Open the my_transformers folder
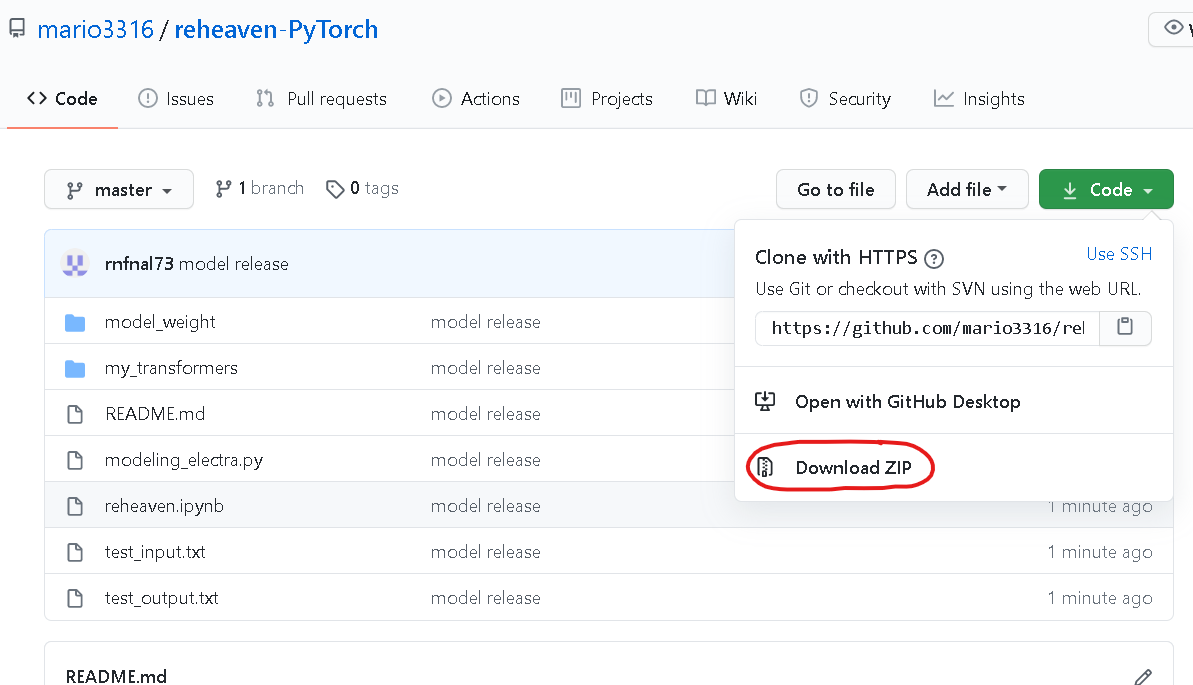This screenshot has width=1193, height=685. pos(171,368)
